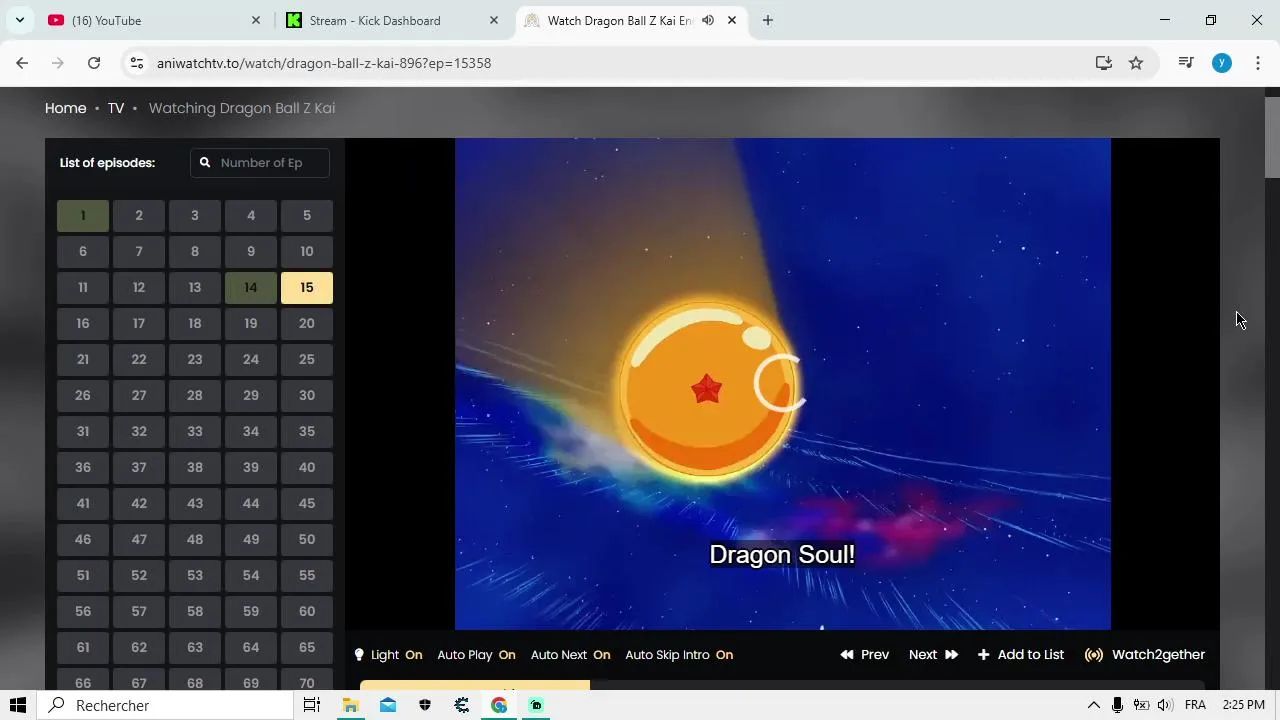Select the current episode 15

pos(307,287)
